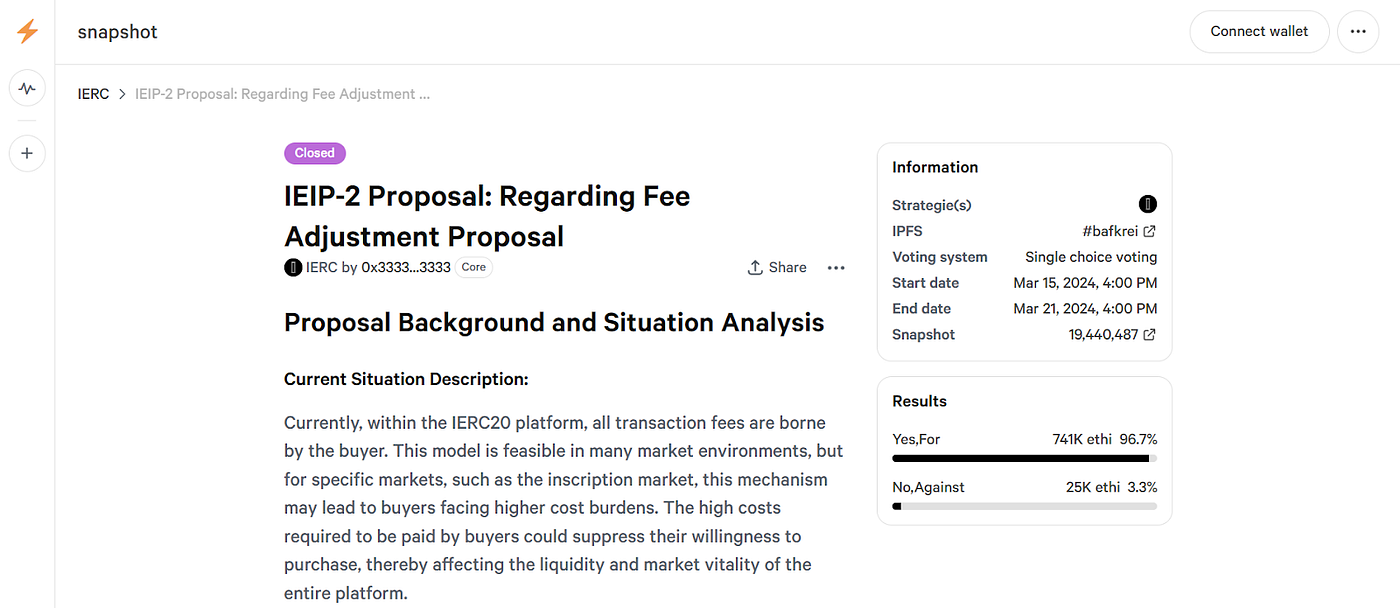The width and height of the screenshot is (1400, 608).
Task: Click the 19,440,487 snapshot block link
Action: (x=1103, y=335)
